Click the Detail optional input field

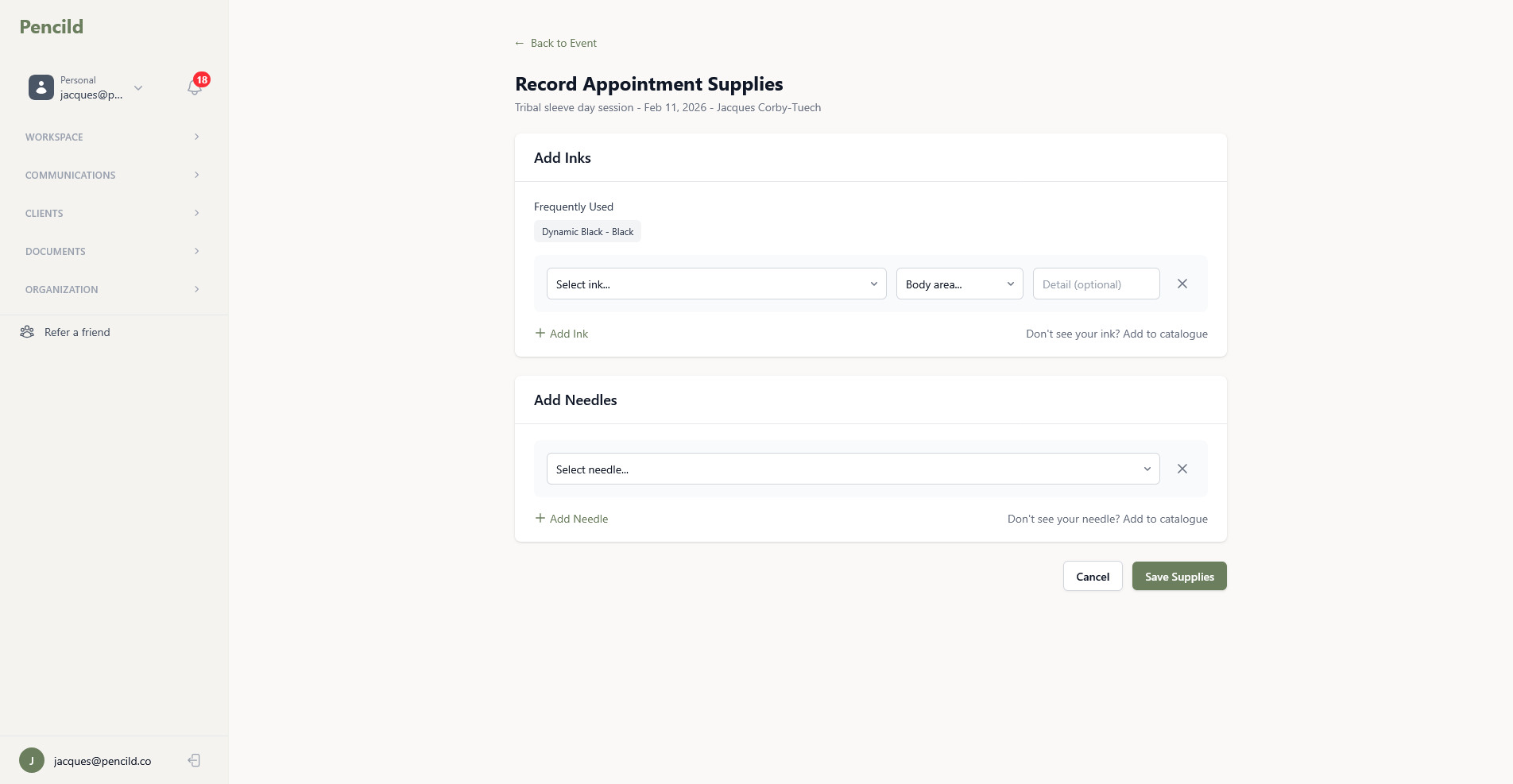tap(1096, 284)
